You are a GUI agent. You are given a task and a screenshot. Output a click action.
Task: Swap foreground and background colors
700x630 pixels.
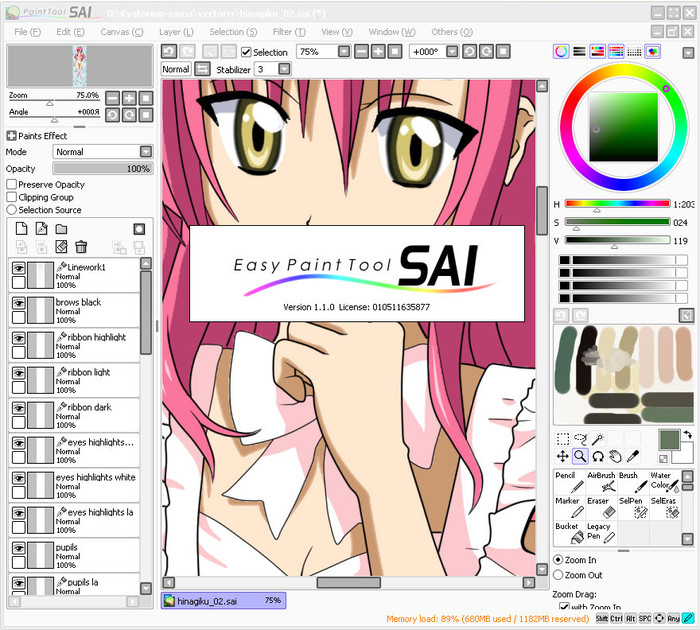688,434
